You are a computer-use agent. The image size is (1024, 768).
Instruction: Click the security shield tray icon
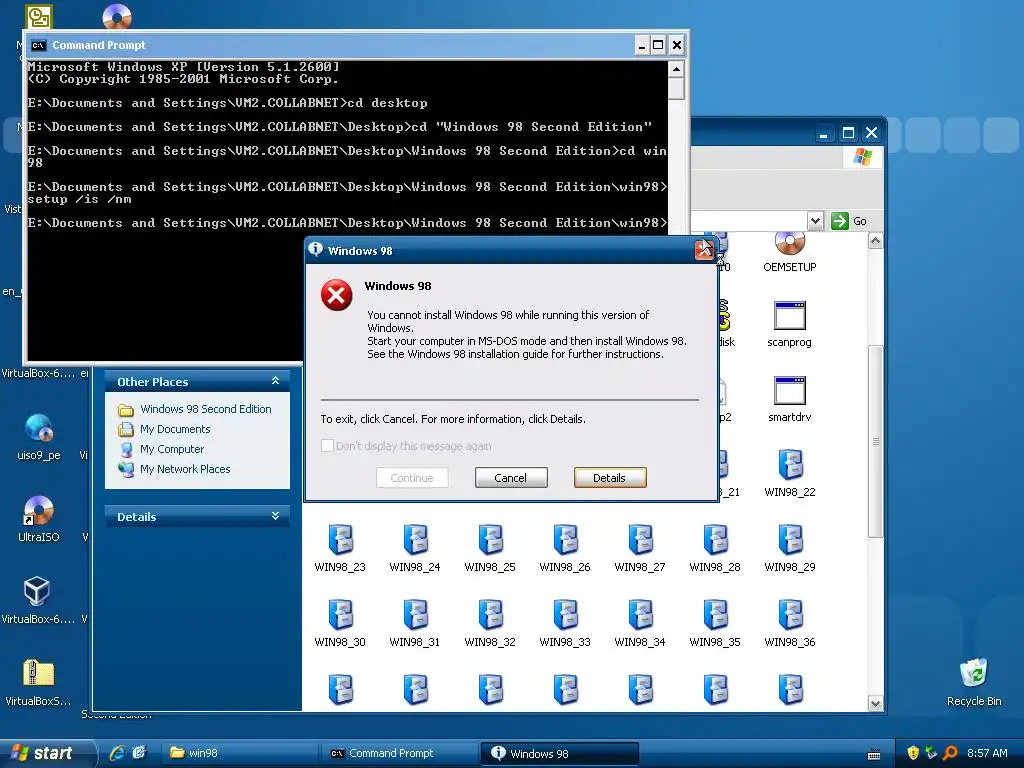[x=913, y=753]
